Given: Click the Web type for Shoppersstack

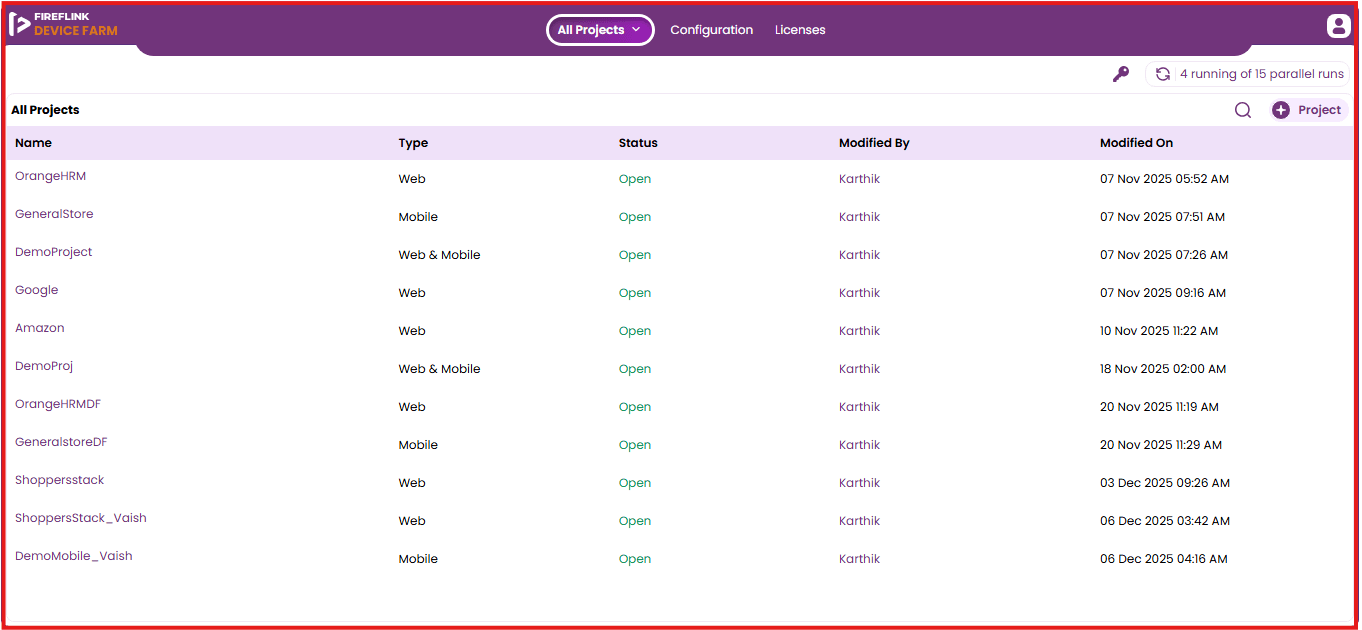Looking at the screenshot, I should pyautogui.click(x=412, y=483).
